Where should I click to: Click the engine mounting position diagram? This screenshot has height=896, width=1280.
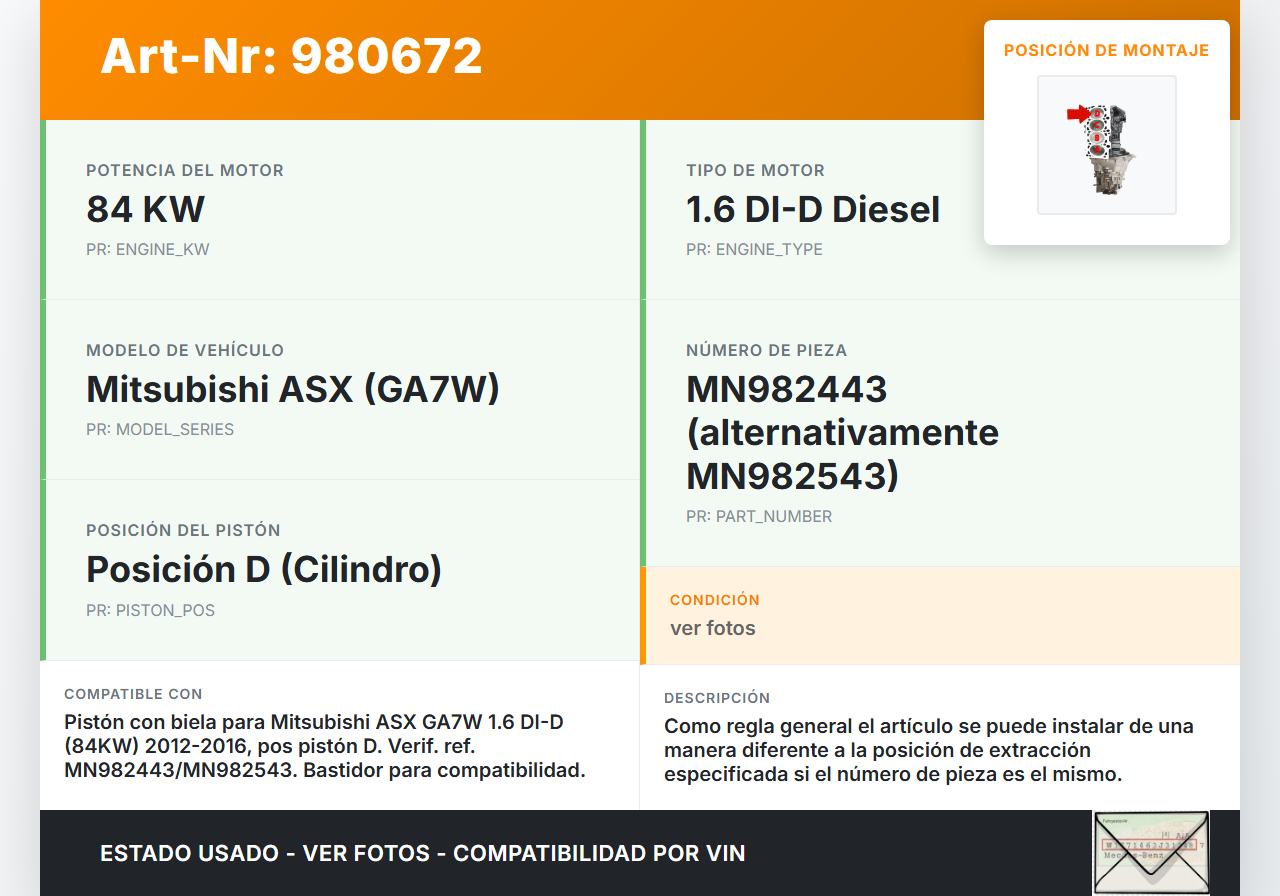(1106, 145)
